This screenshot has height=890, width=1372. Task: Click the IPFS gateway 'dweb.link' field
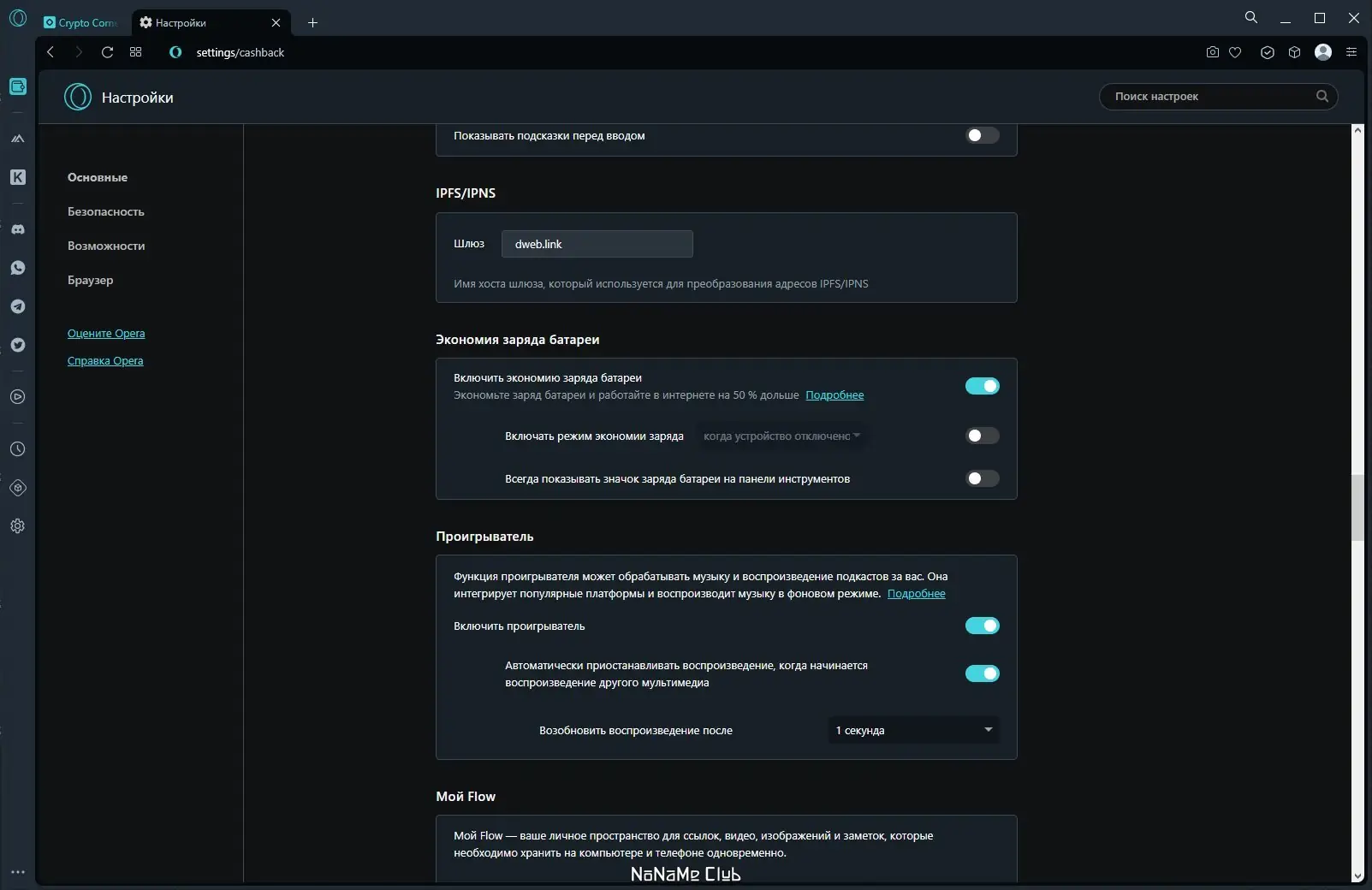pos(597,244)
